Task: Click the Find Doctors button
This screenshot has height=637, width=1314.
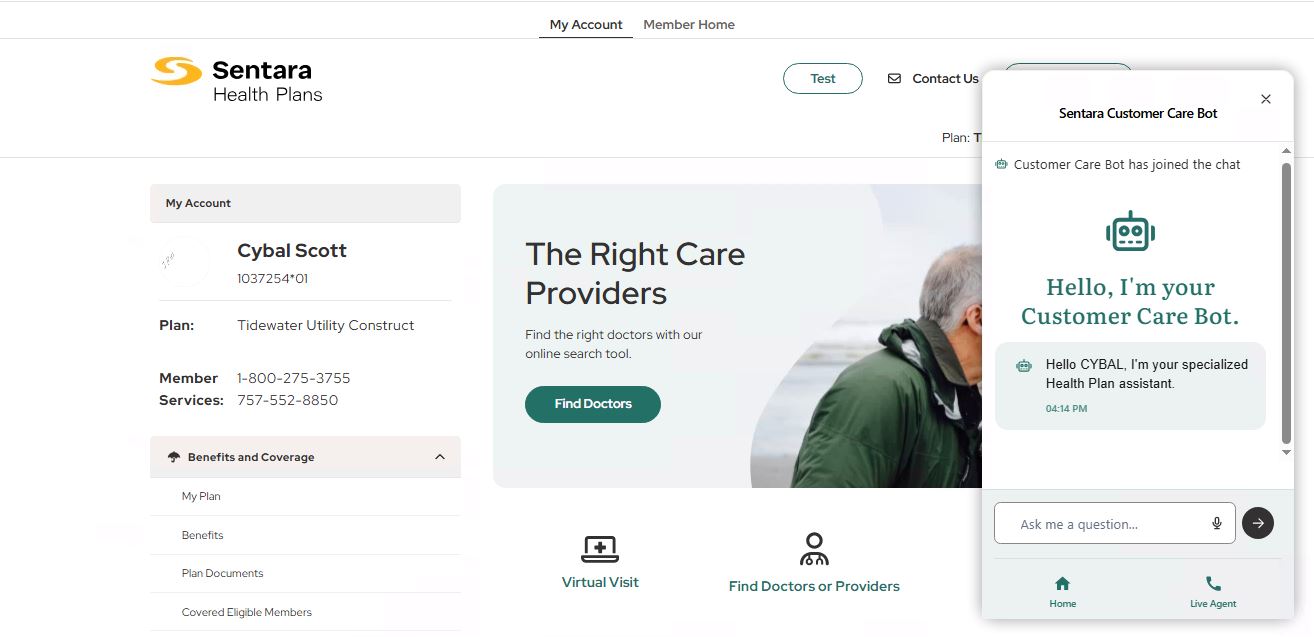Action: point(593,404)
